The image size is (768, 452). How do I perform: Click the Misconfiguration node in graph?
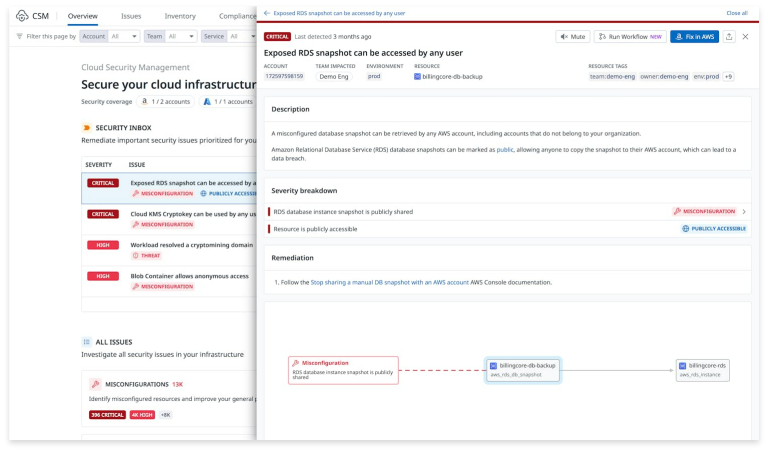tap(343, 370)
